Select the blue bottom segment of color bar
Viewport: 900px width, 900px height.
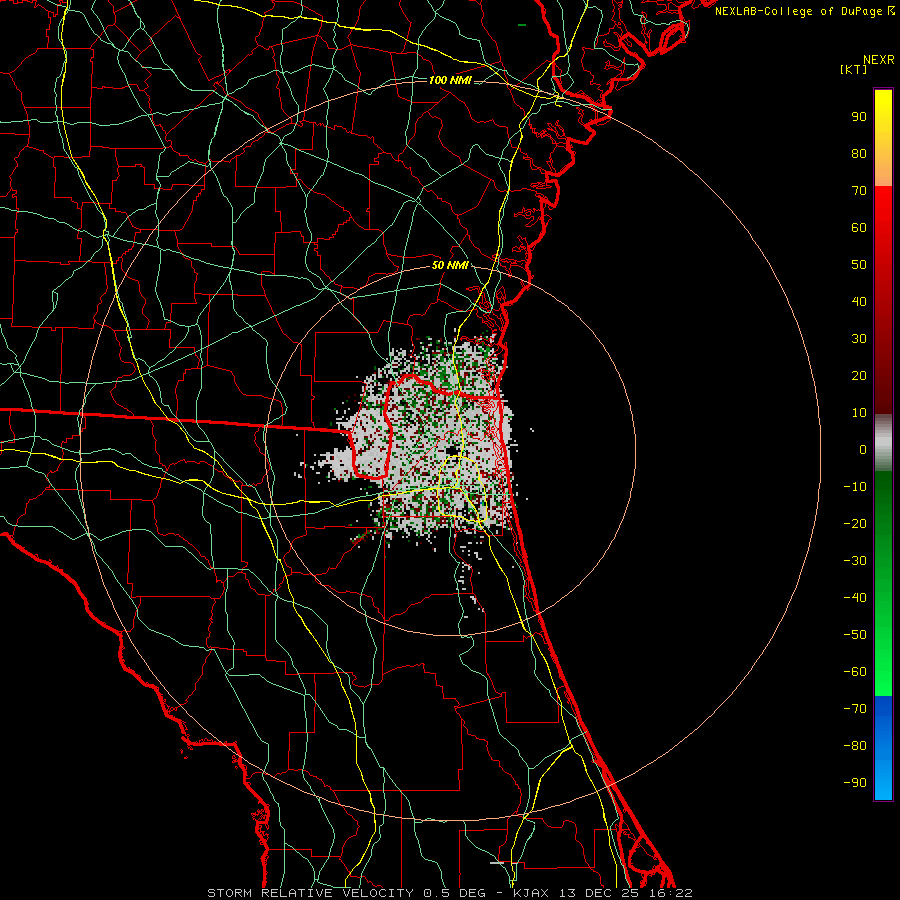coord(883,747)
